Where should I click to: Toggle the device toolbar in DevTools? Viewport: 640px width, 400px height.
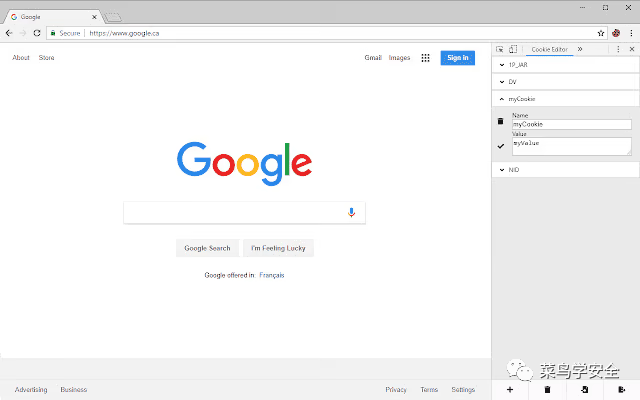[x=513, y=49]
